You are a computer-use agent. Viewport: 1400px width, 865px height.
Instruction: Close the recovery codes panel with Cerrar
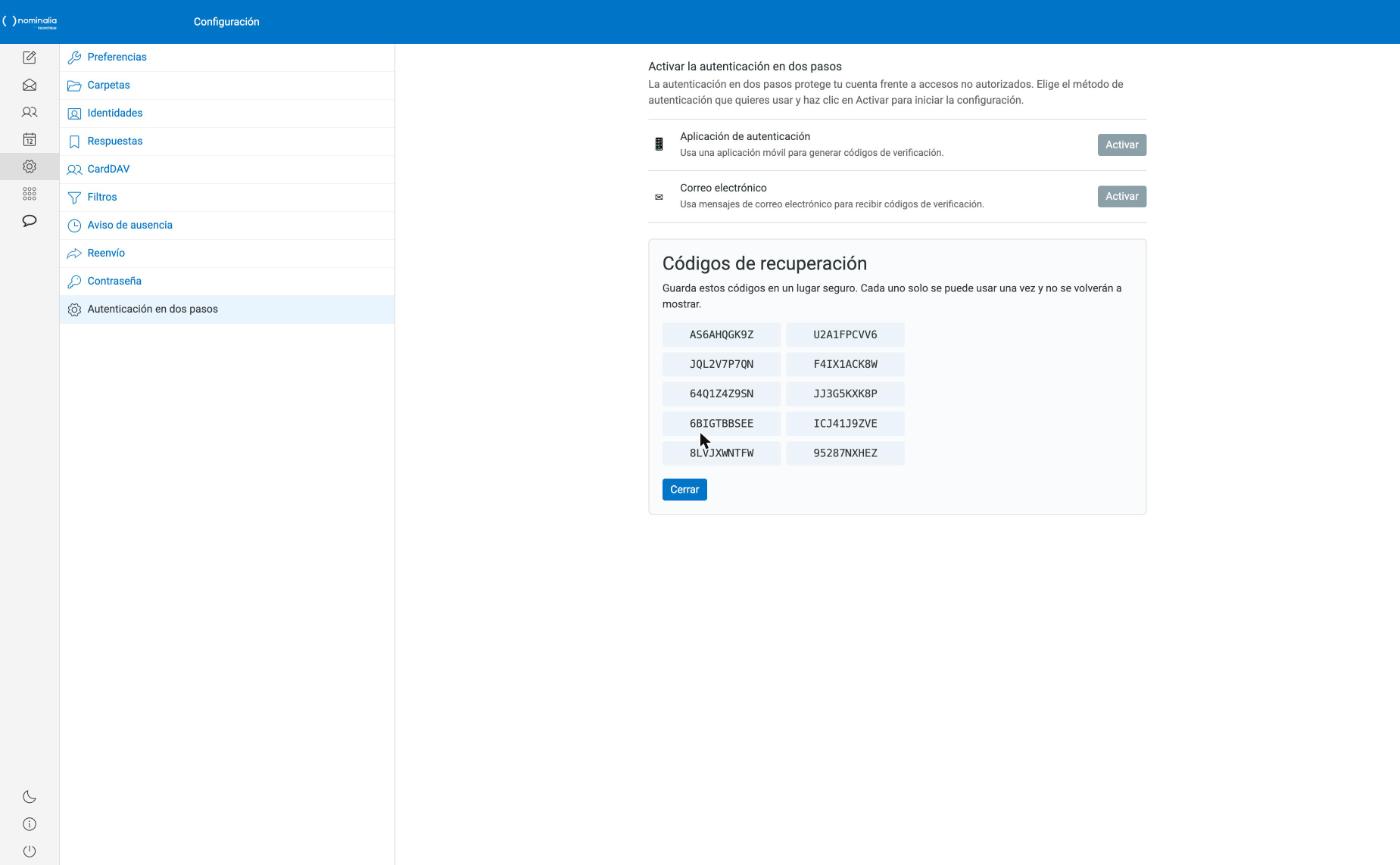tap(684, 489)
